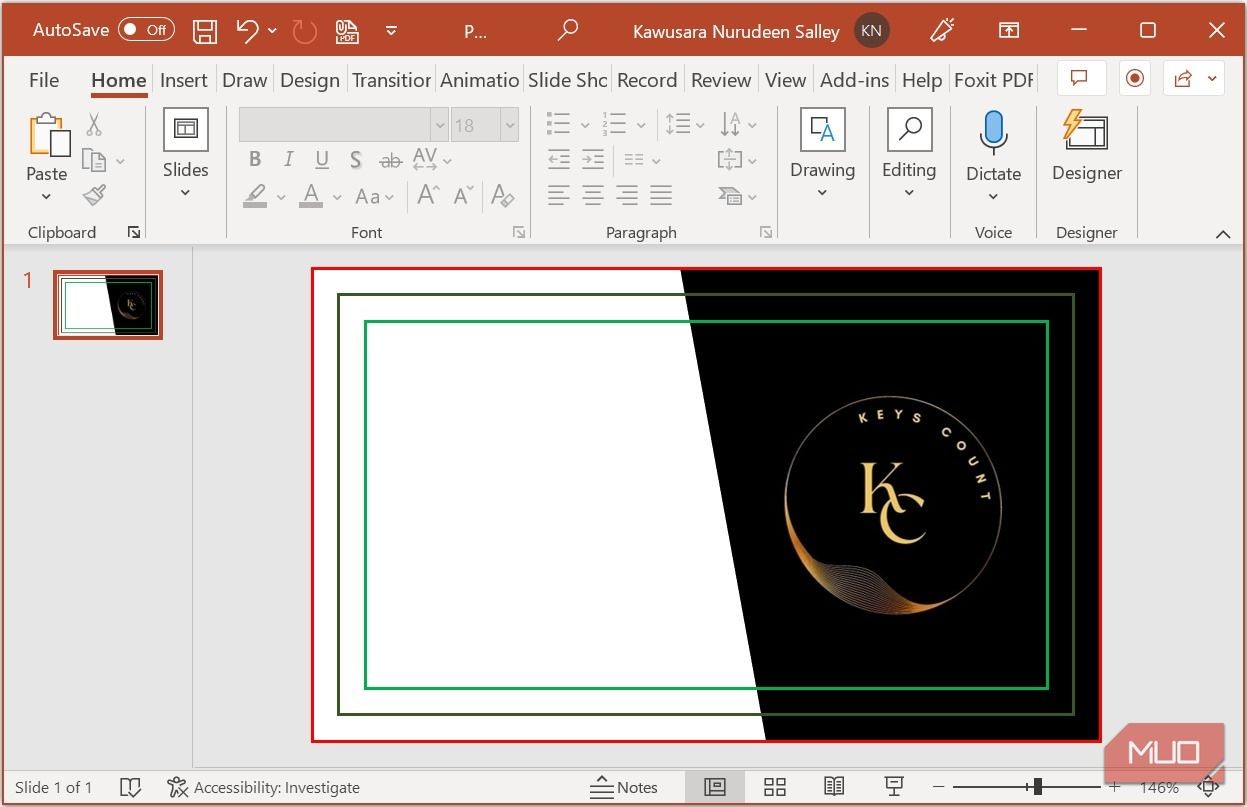Image resolution: width=1247 pixels, height=807 pixels.
Task: Click the Undo arrow icon
Action: point(247,31)
